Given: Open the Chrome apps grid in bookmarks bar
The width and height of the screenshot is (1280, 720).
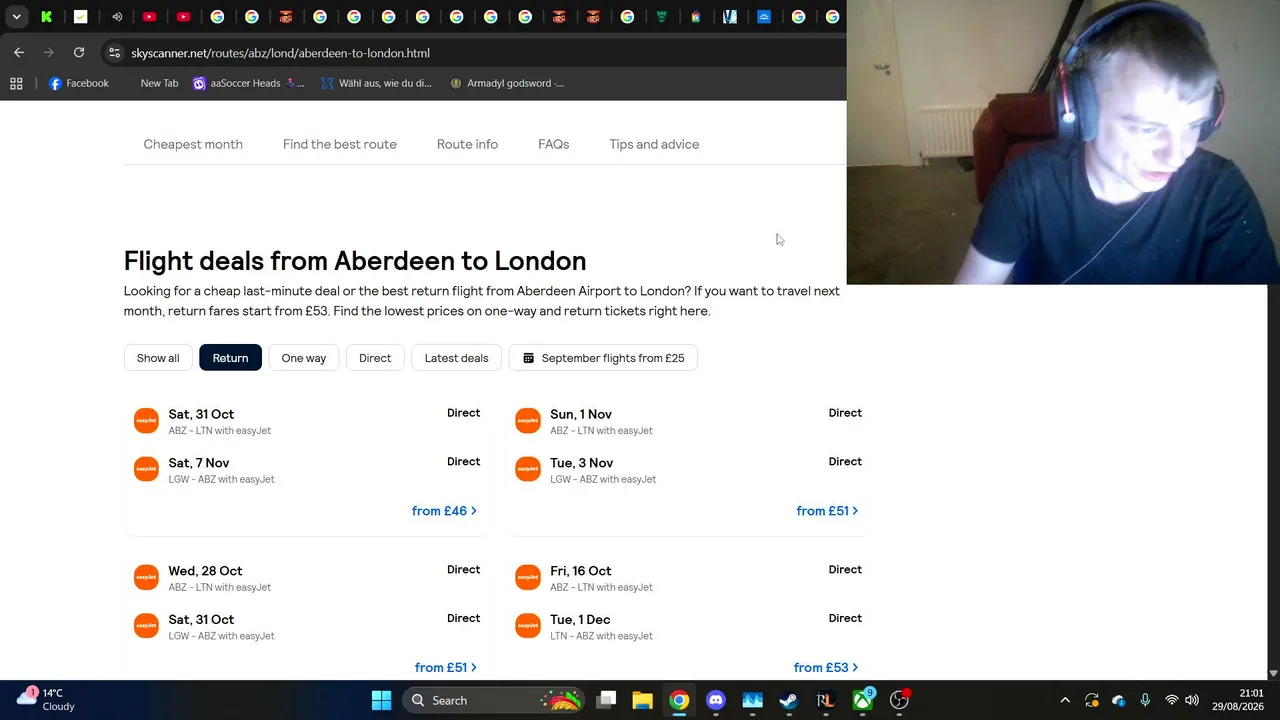Looking at the screenshot, I should (x=16, y=83).
